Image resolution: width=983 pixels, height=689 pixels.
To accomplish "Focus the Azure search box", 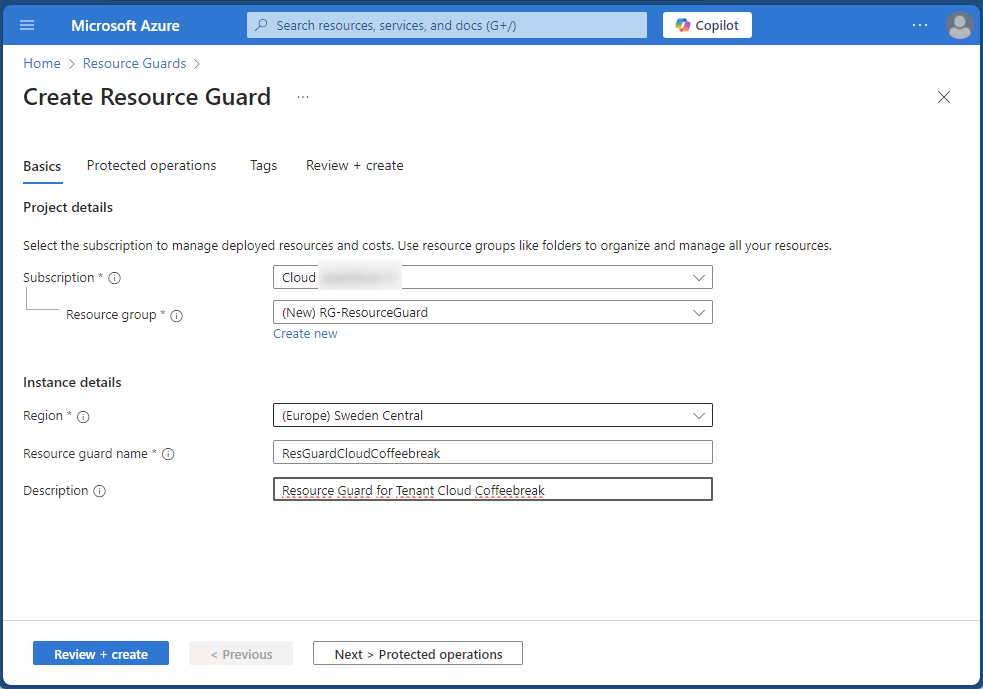I will (447, 25).
